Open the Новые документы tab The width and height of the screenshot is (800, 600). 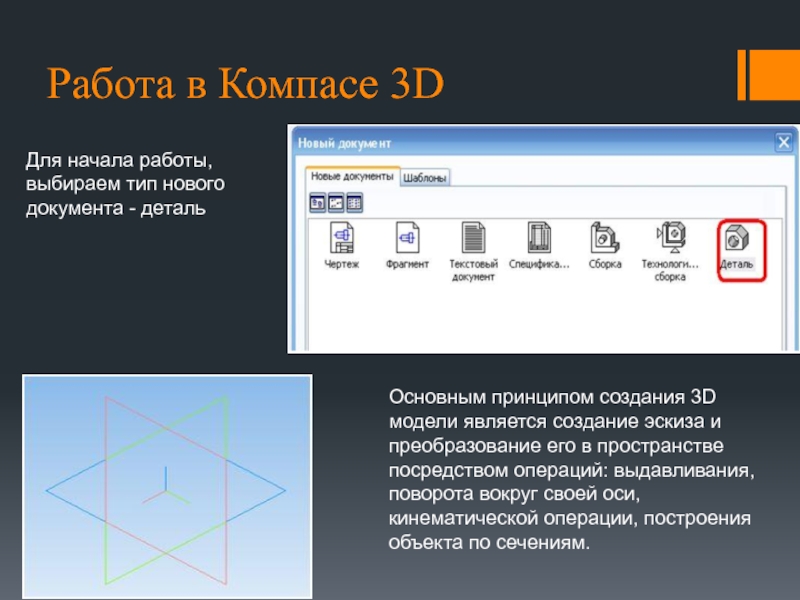pyautogui.click(x=352, y=177)
